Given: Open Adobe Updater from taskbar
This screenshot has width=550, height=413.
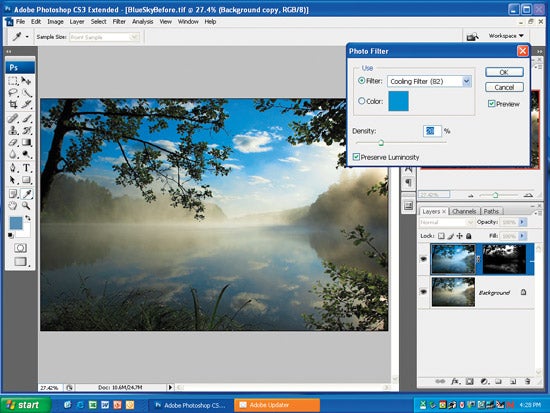Looking at the screenshot, I should point(277,405).
